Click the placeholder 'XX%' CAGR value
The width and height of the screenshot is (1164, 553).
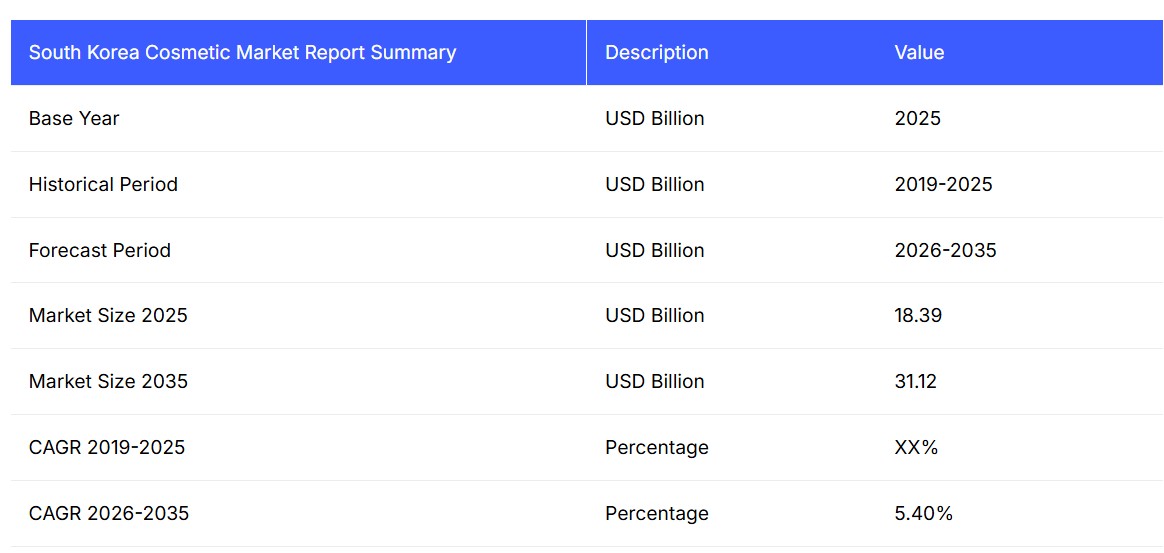pos(916,448)
